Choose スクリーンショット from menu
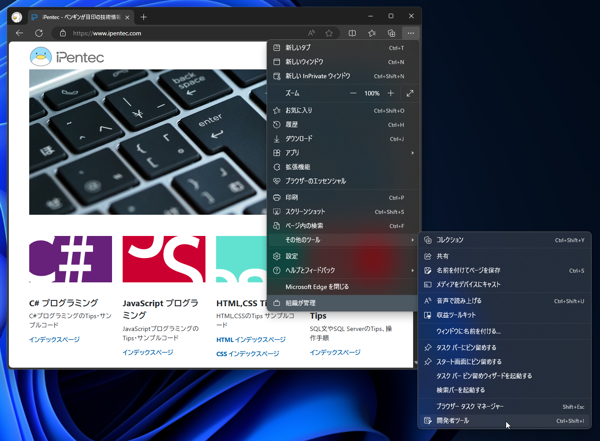This screenshot has width=600, height=441. pos(342,212)
